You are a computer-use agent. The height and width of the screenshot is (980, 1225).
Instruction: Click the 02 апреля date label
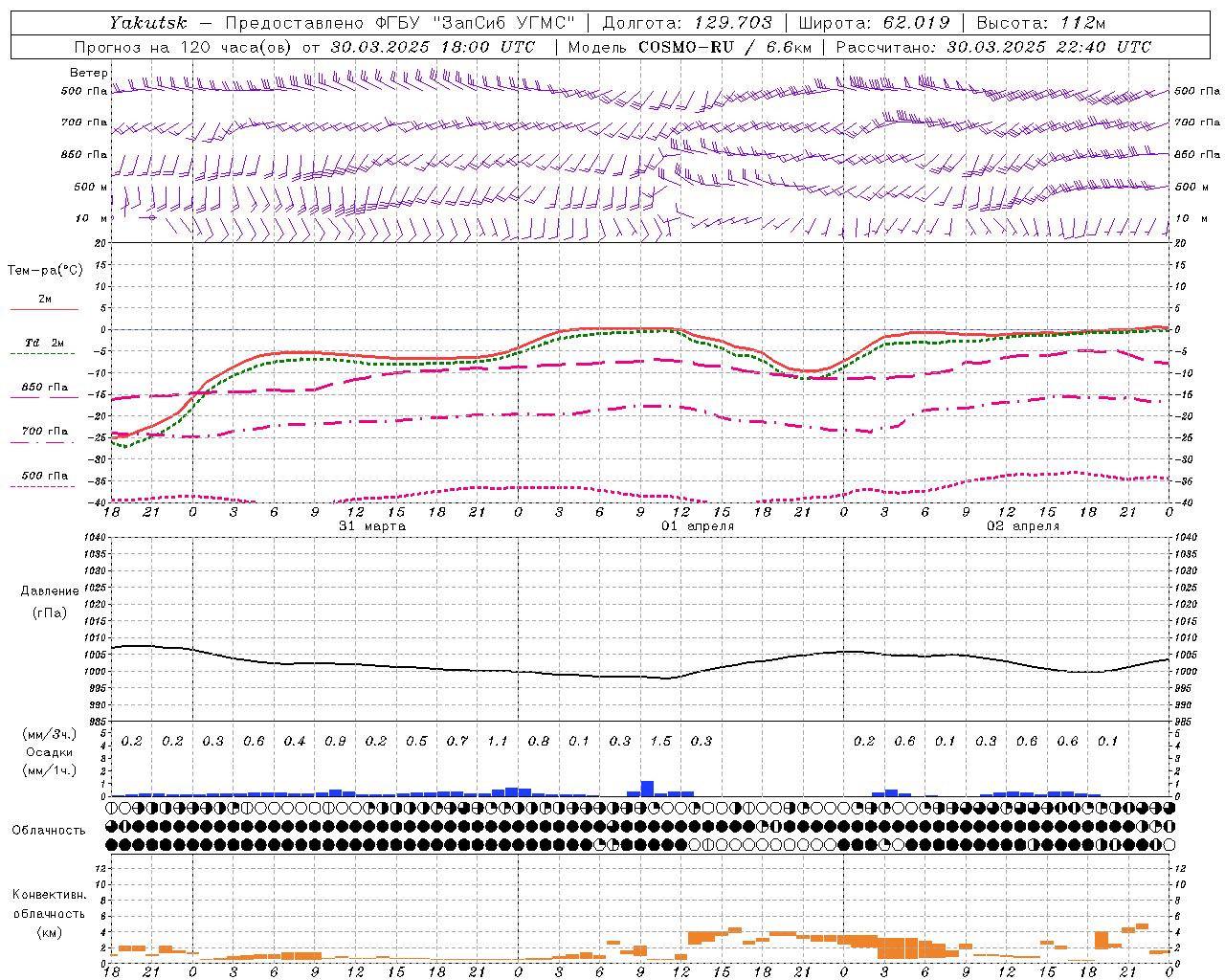click(1023, 526)
